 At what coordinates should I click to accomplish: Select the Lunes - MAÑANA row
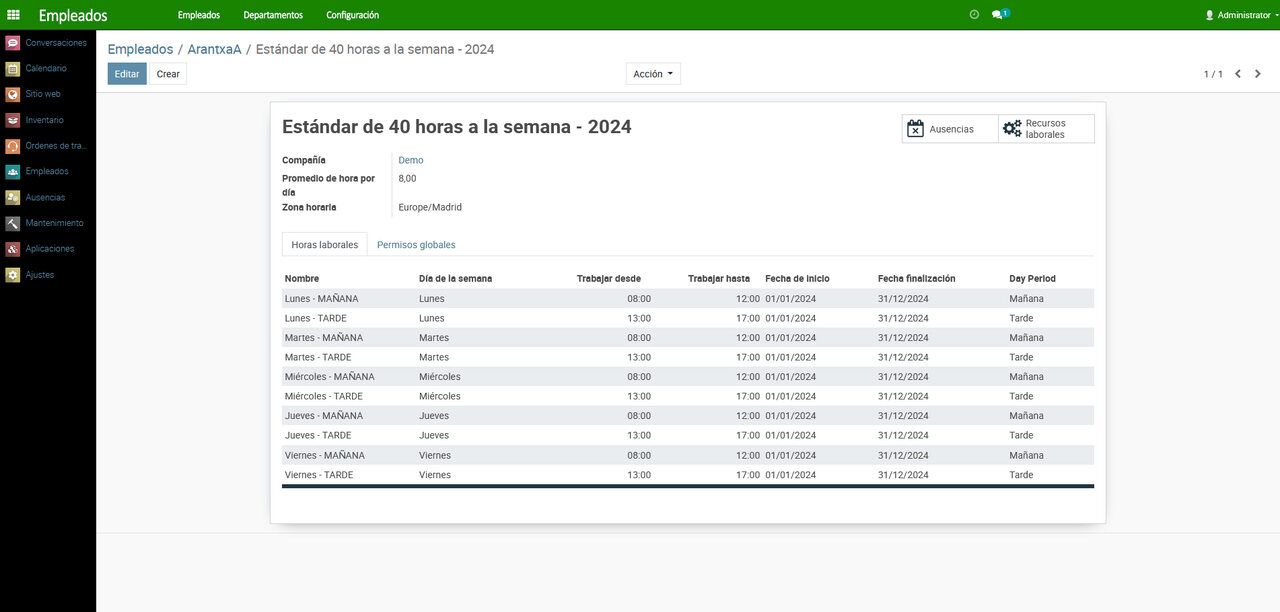click(688, 299)
